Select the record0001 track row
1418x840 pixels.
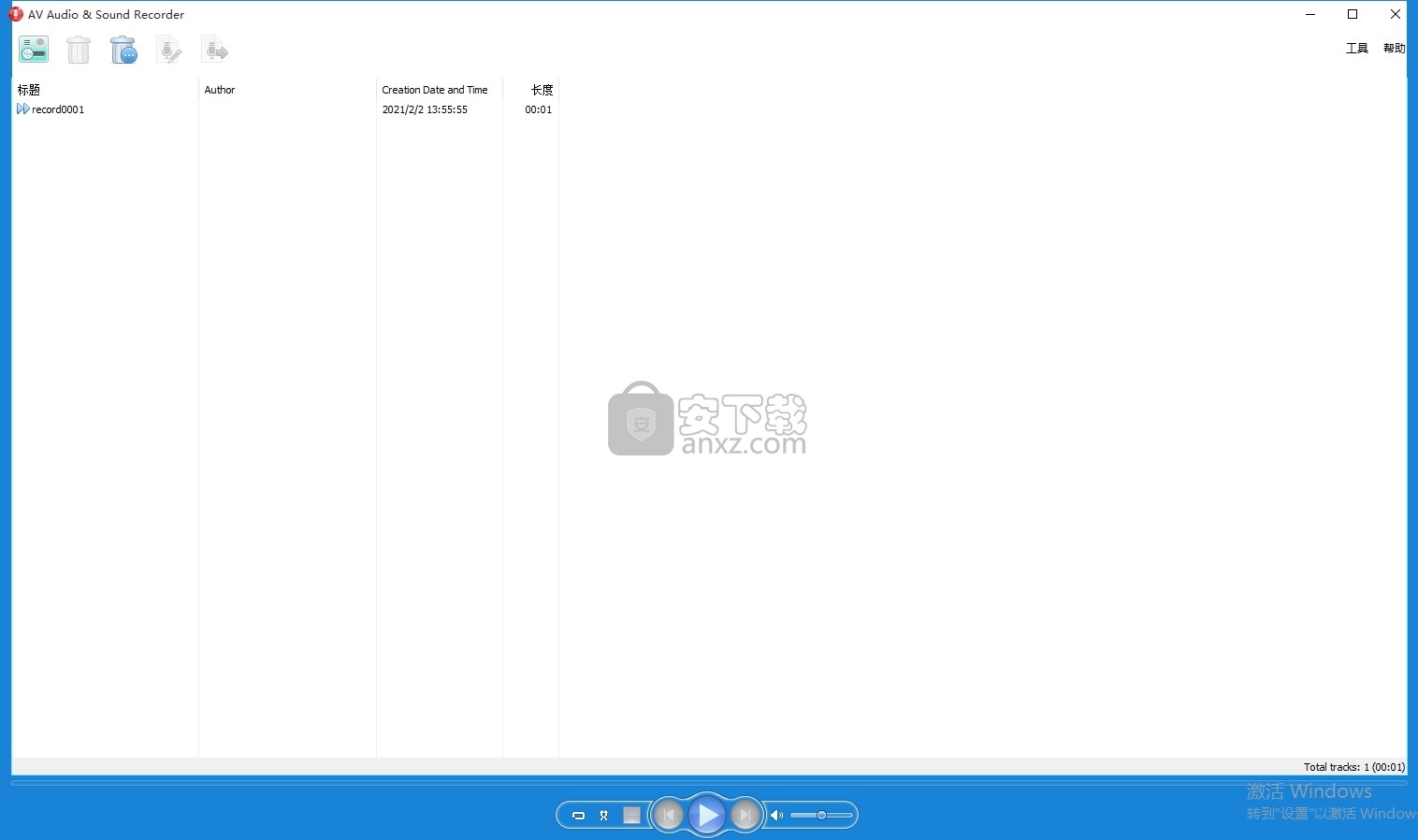click(x=285, y=109)
